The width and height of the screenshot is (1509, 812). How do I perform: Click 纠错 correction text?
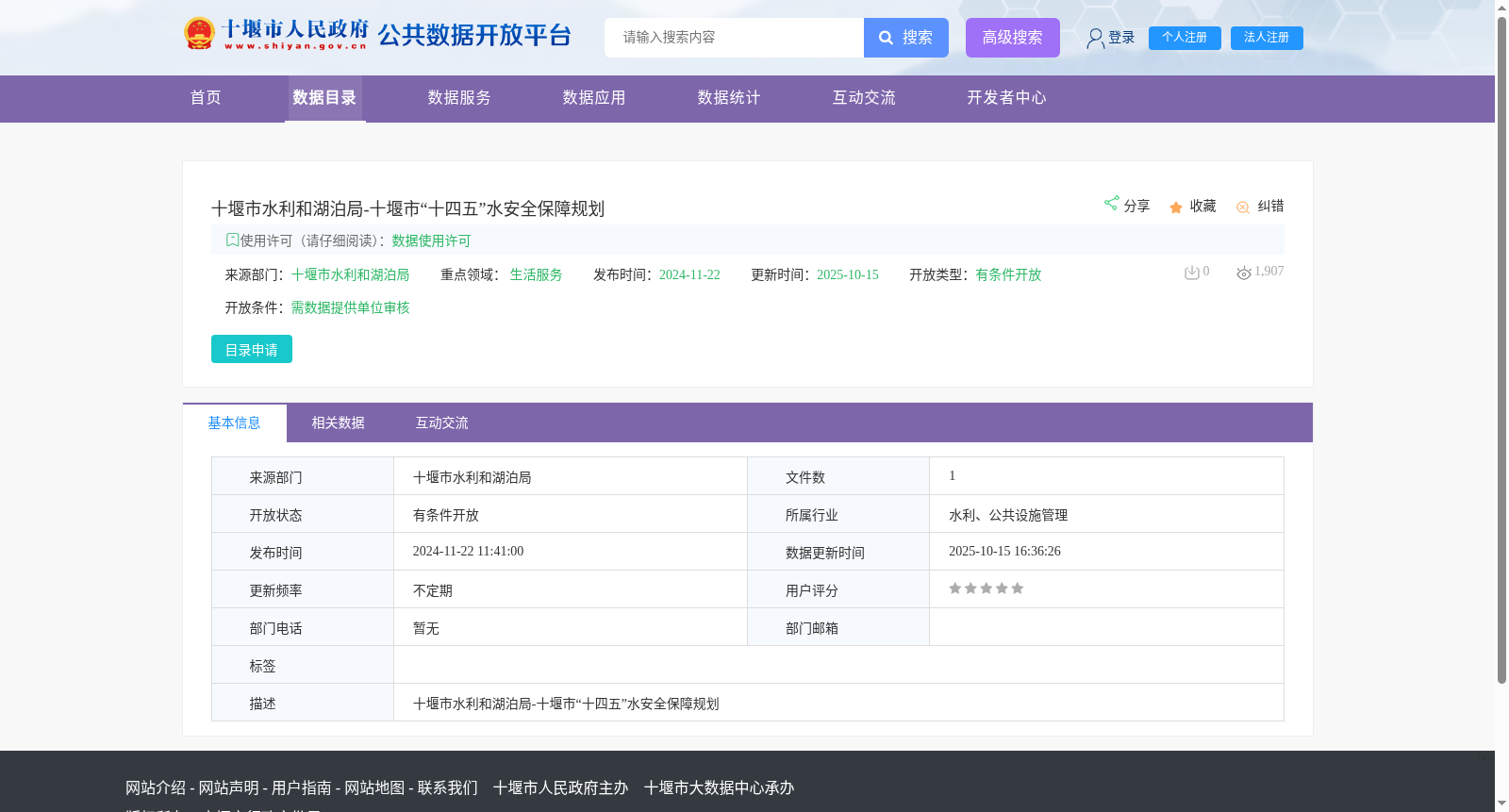(1270, 206)
